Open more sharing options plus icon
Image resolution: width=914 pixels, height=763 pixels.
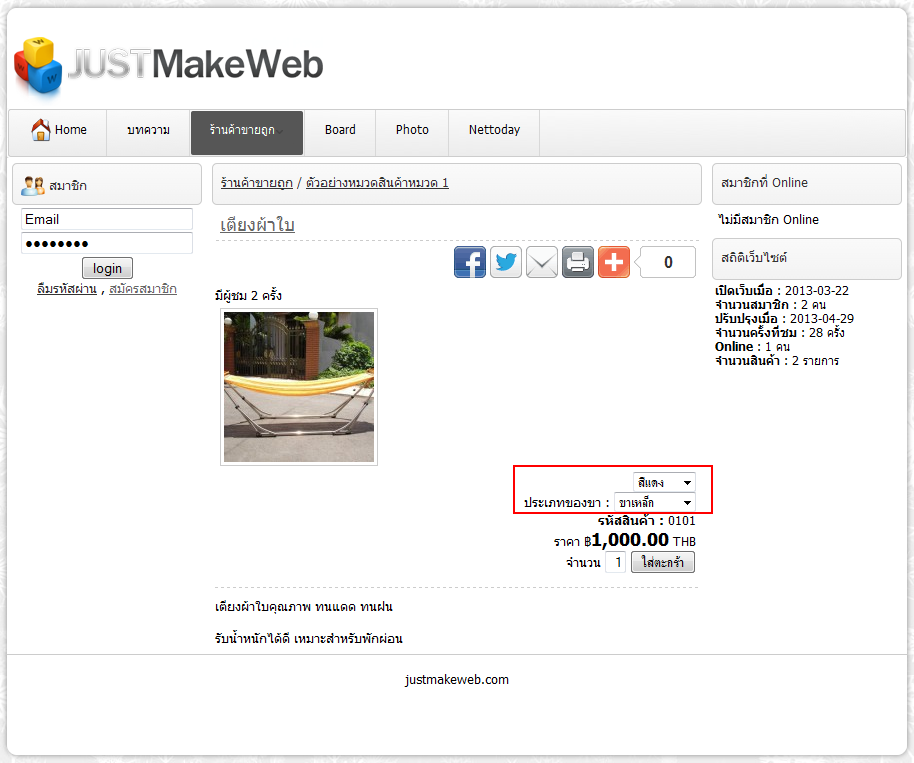click(614, 262)
